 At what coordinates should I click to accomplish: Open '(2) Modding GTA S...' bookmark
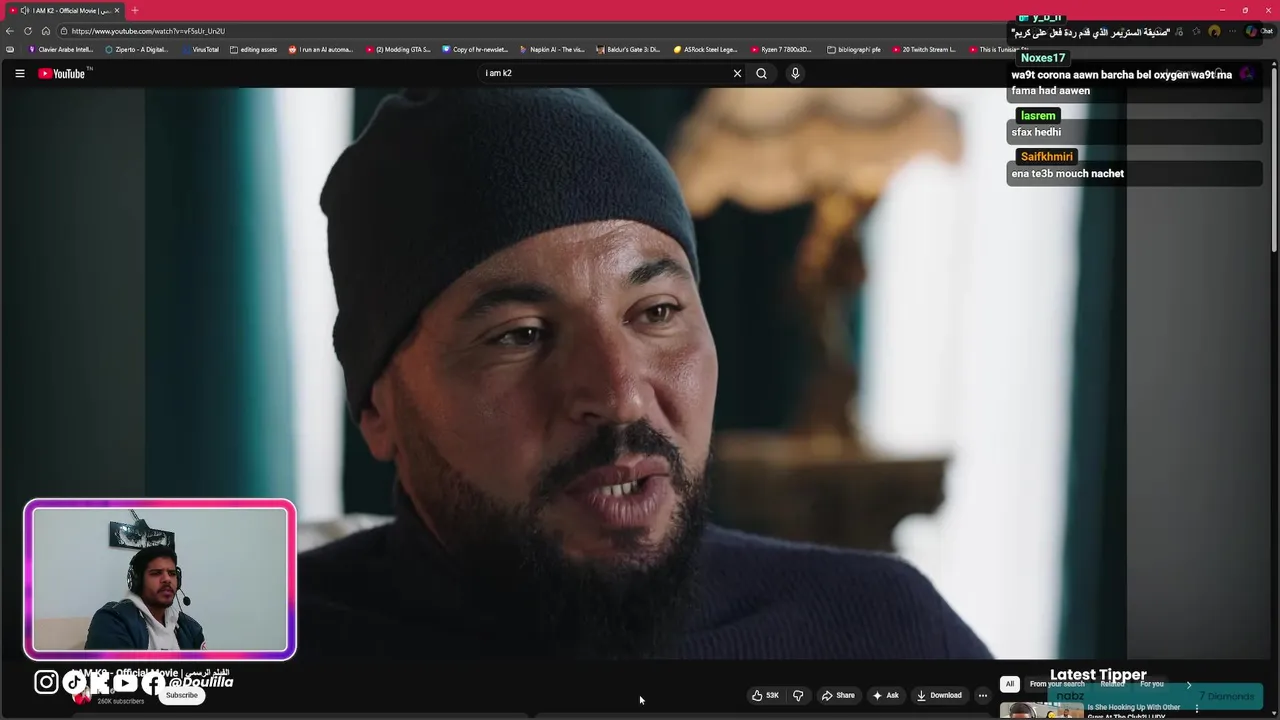398,49
